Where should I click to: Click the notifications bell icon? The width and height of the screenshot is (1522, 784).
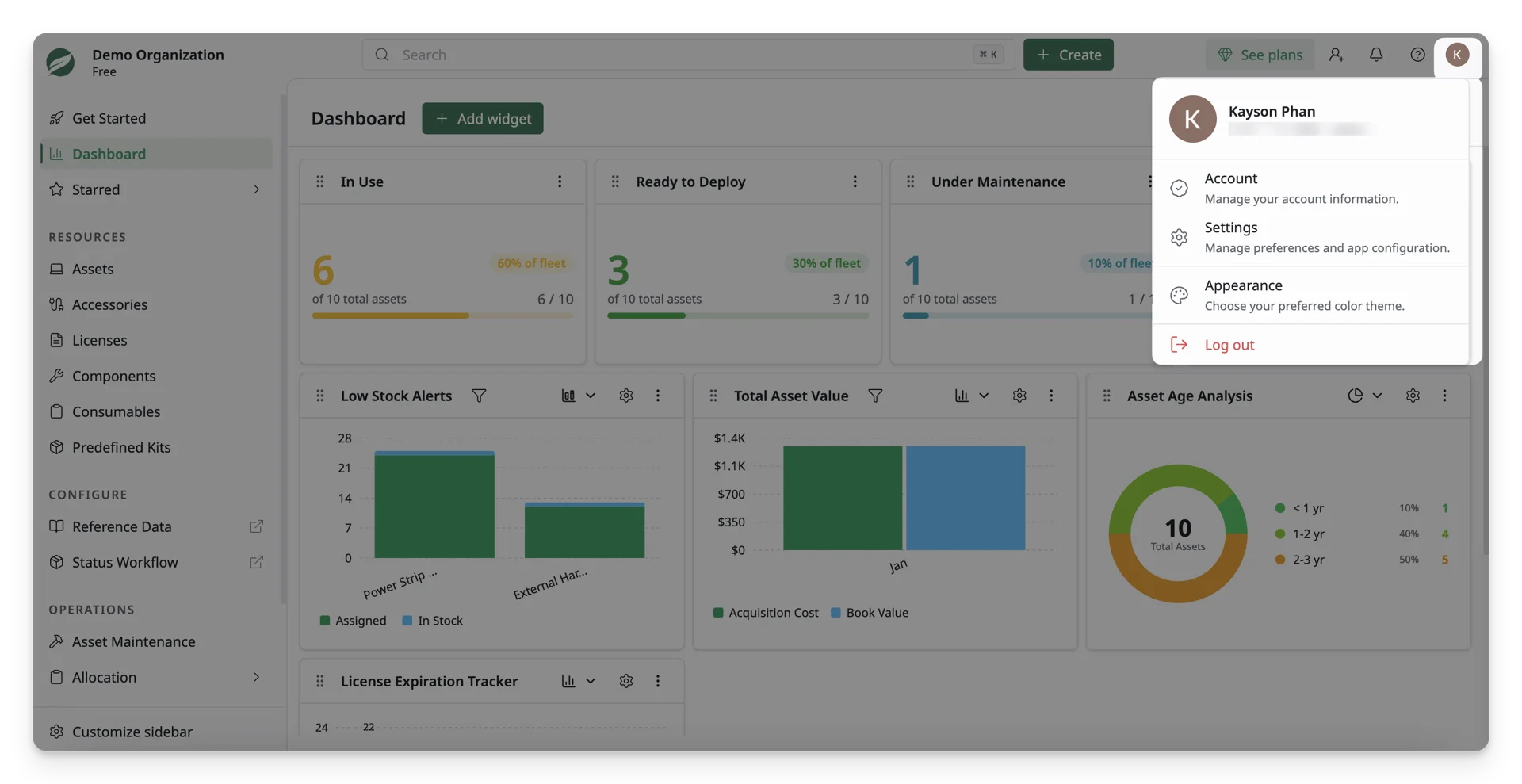pos(1376,55)
